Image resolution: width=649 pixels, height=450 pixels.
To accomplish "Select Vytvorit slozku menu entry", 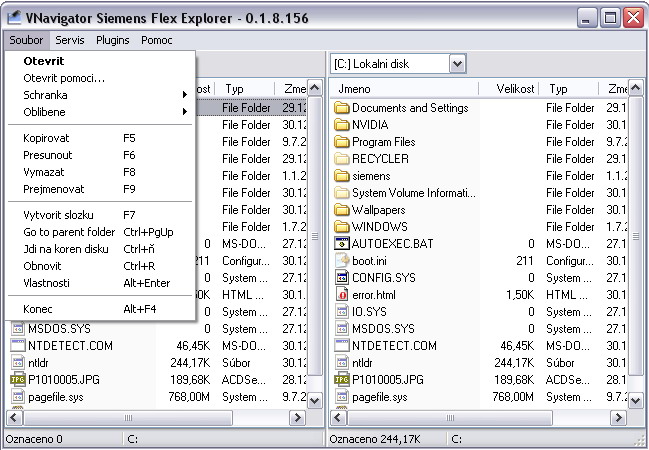I will [100, 215].
